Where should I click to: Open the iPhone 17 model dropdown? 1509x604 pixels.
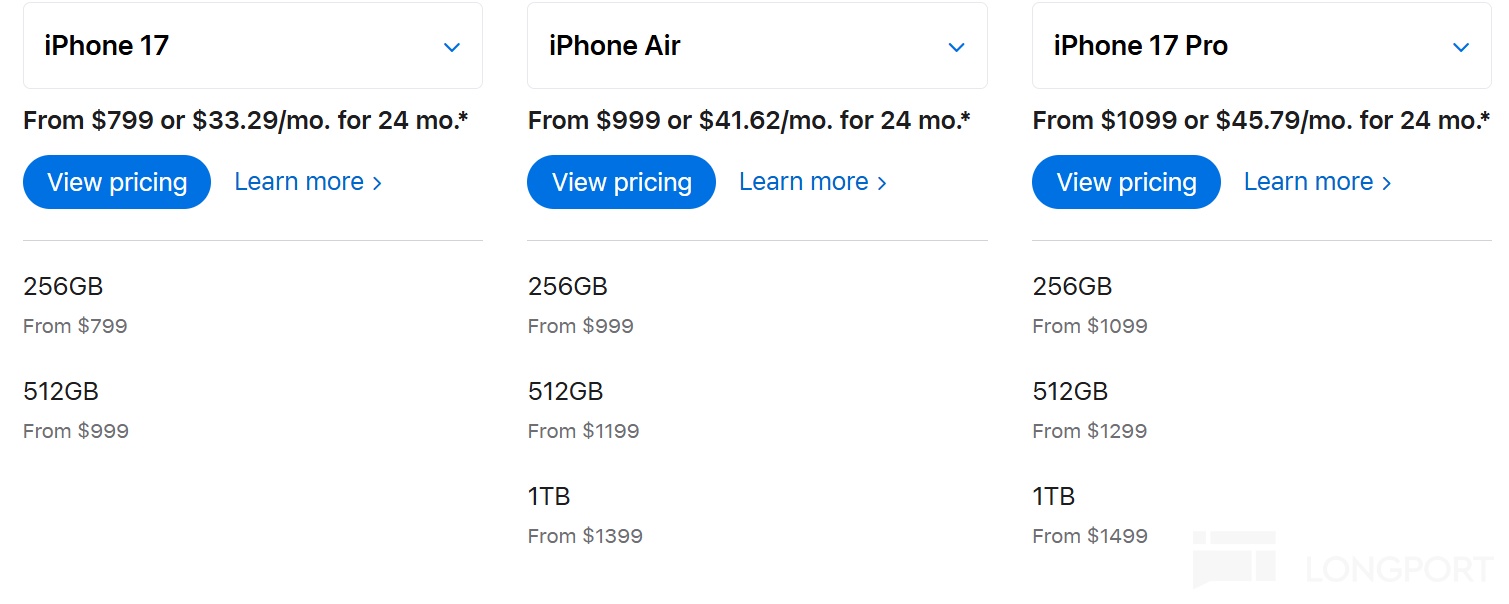(x=252, y=46)
